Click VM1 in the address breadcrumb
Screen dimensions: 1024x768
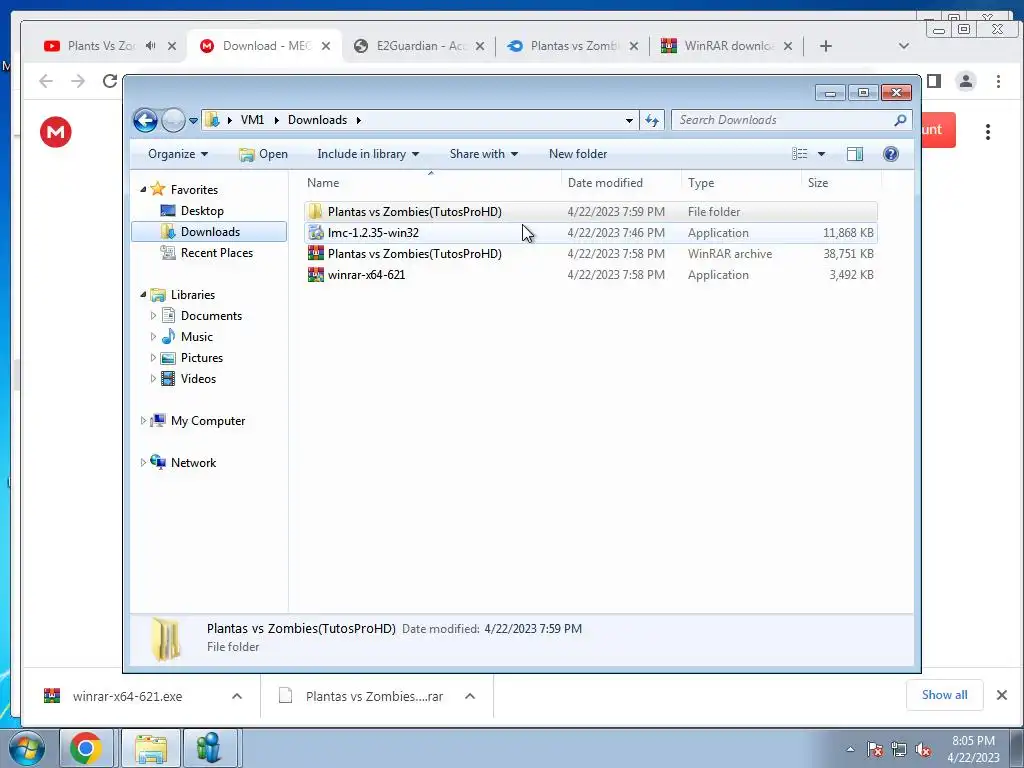(252, 120)
